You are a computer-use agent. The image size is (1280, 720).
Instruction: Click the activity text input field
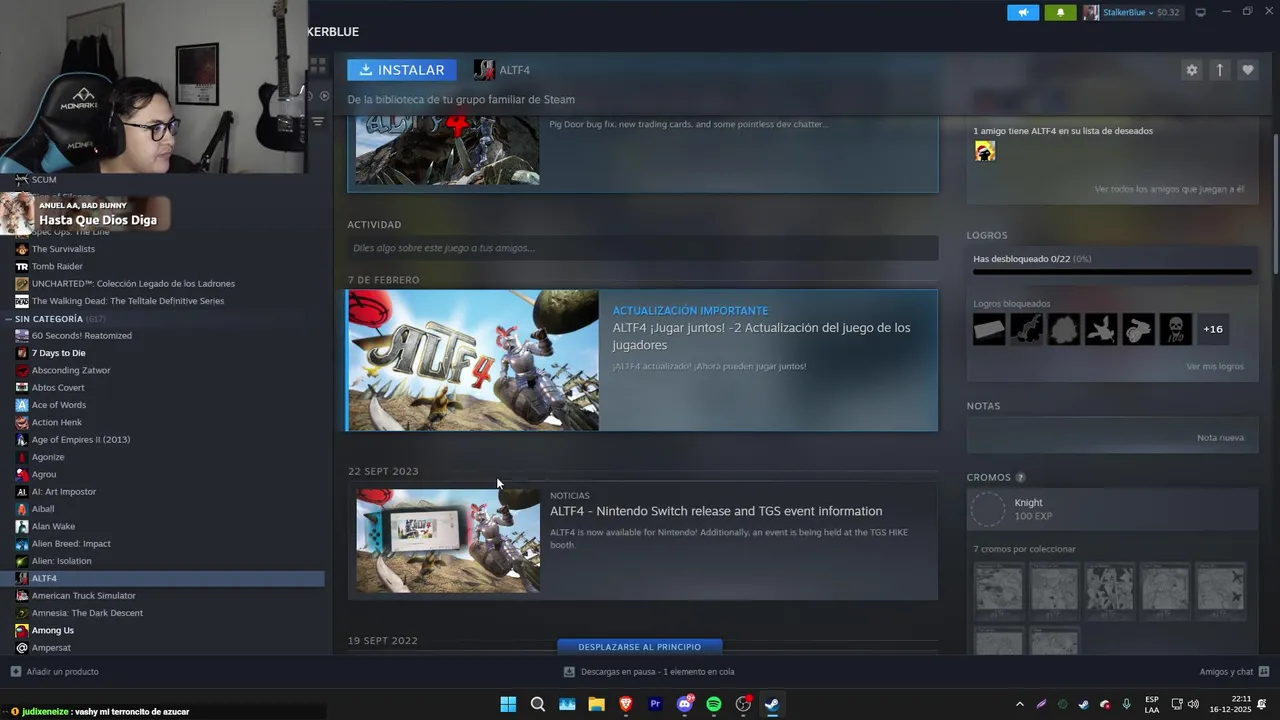(643, 248)
